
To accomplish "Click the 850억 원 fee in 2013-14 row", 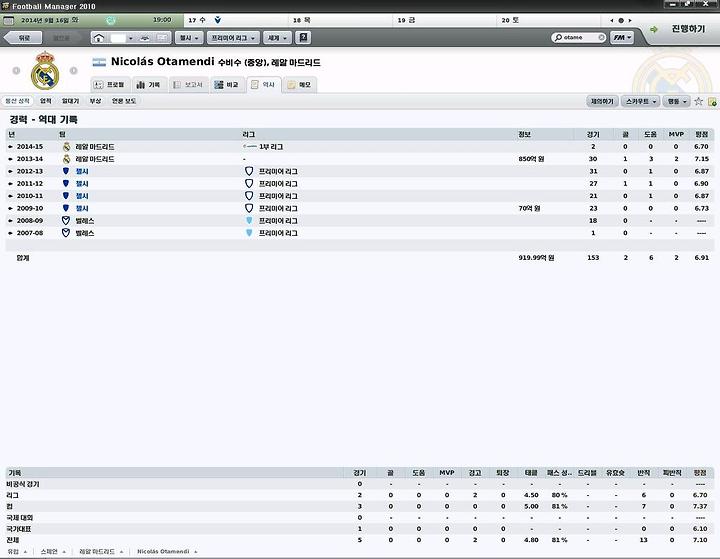I will point(531,159).
